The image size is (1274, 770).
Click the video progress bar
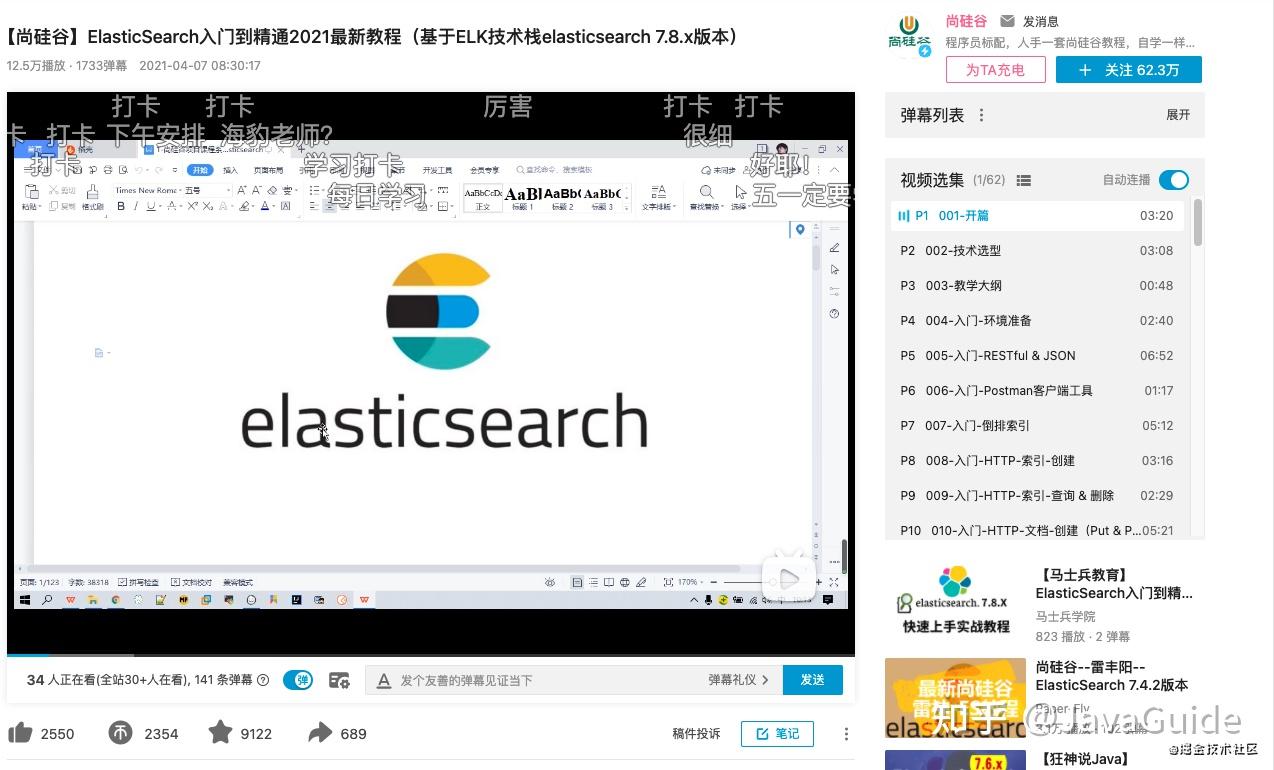click(431, 655)
